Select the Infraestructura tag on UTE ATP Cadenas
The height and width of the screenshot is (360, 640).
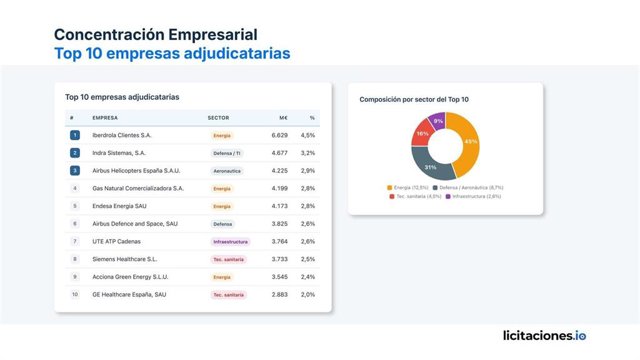coord(231,242)
